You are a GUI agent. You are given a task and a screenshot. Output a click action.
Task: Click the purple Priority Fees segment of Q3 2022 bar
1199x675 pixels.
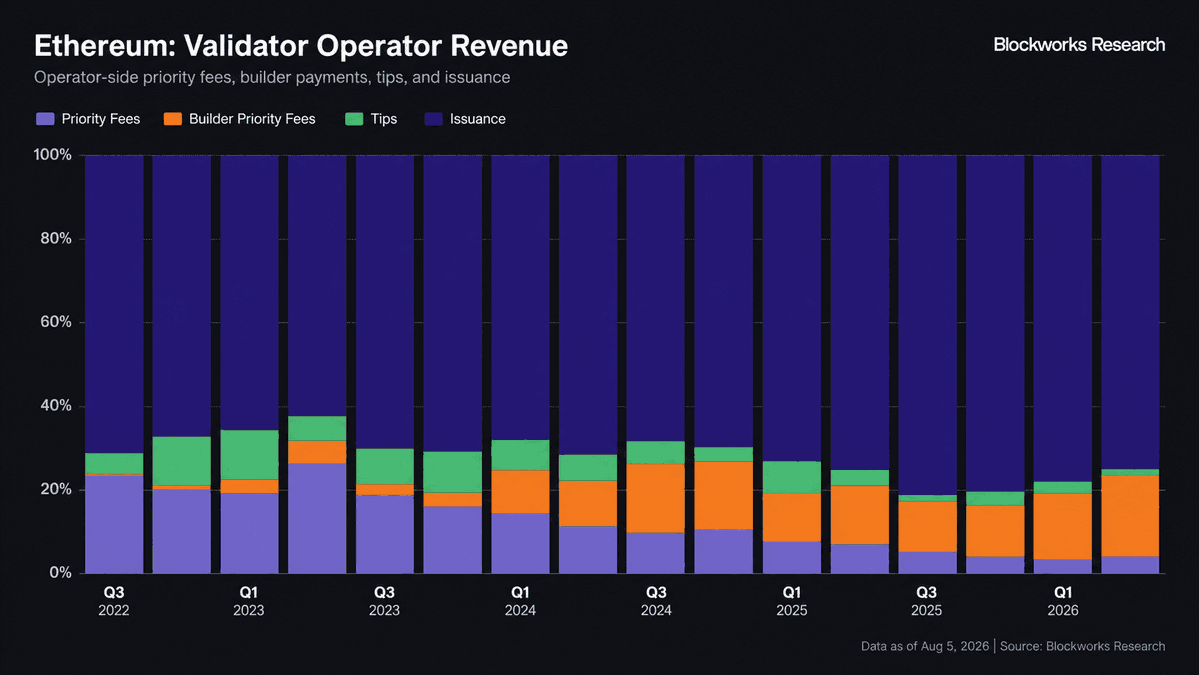click(114, 524)
